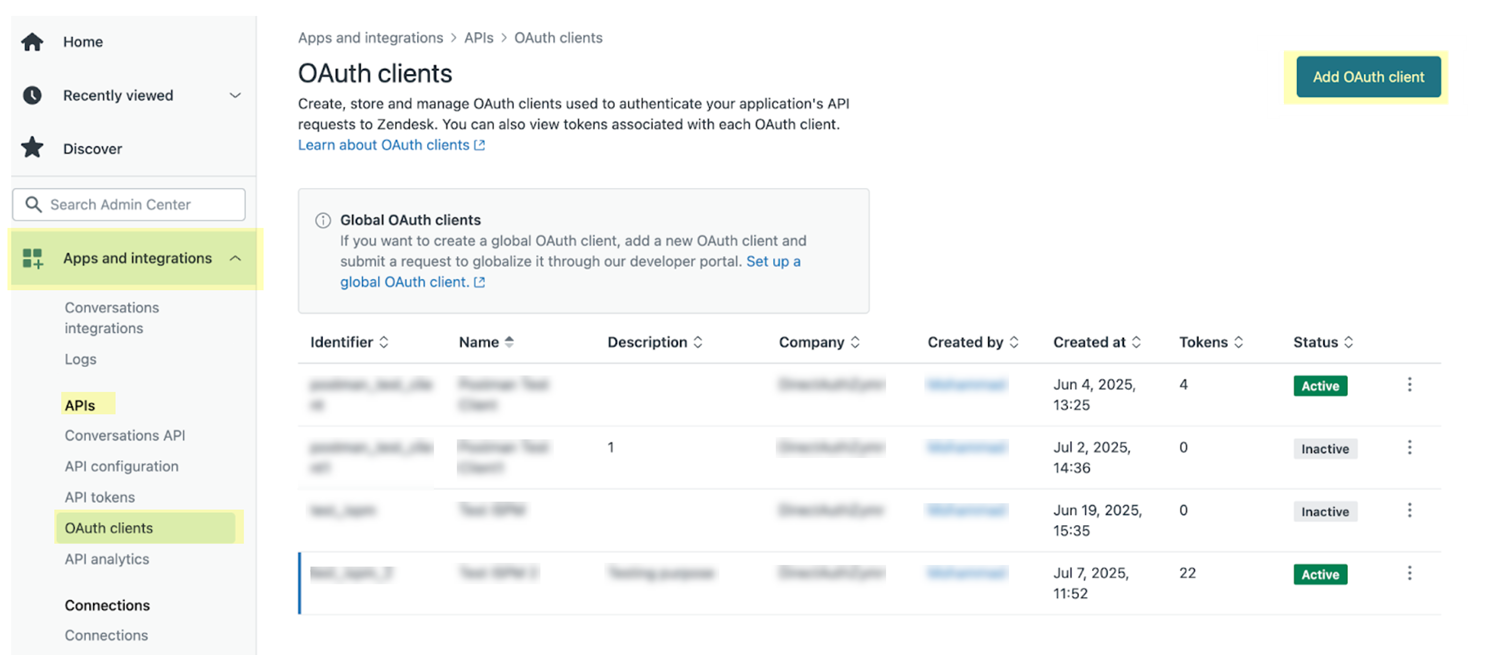Open row menu for Jun 4 client

(x=1409, y=385)
